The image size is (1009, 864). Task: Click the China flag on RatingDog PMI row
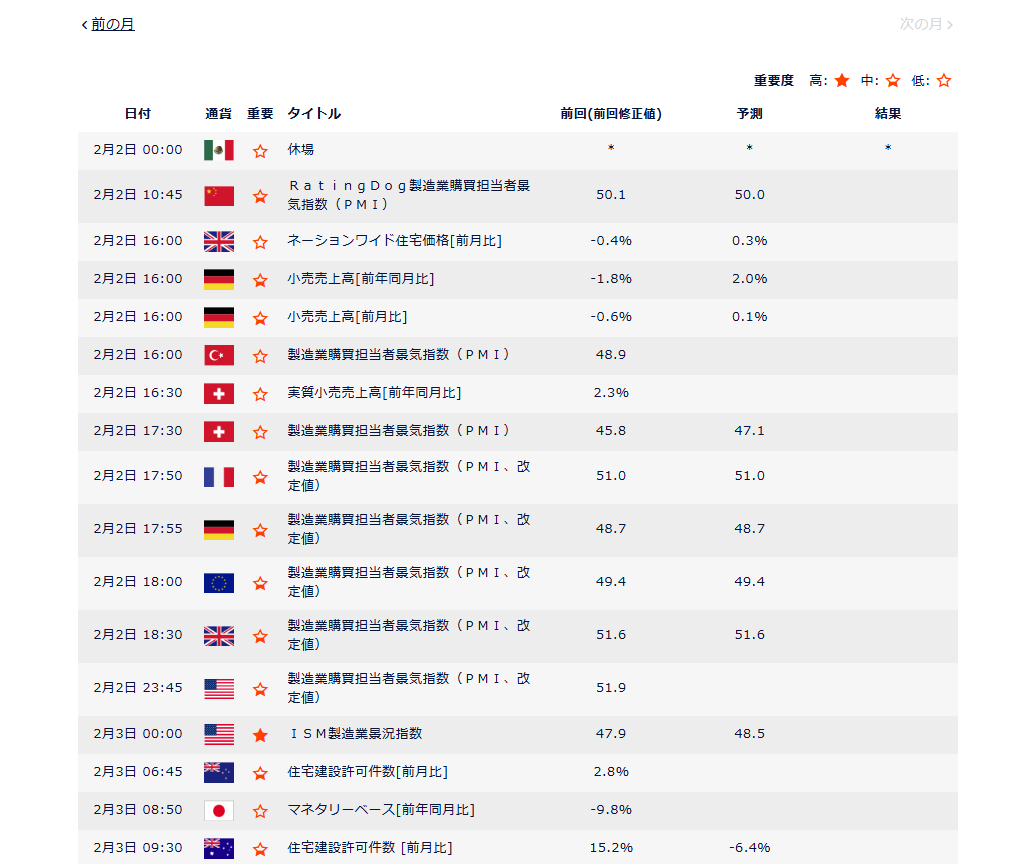218,196
